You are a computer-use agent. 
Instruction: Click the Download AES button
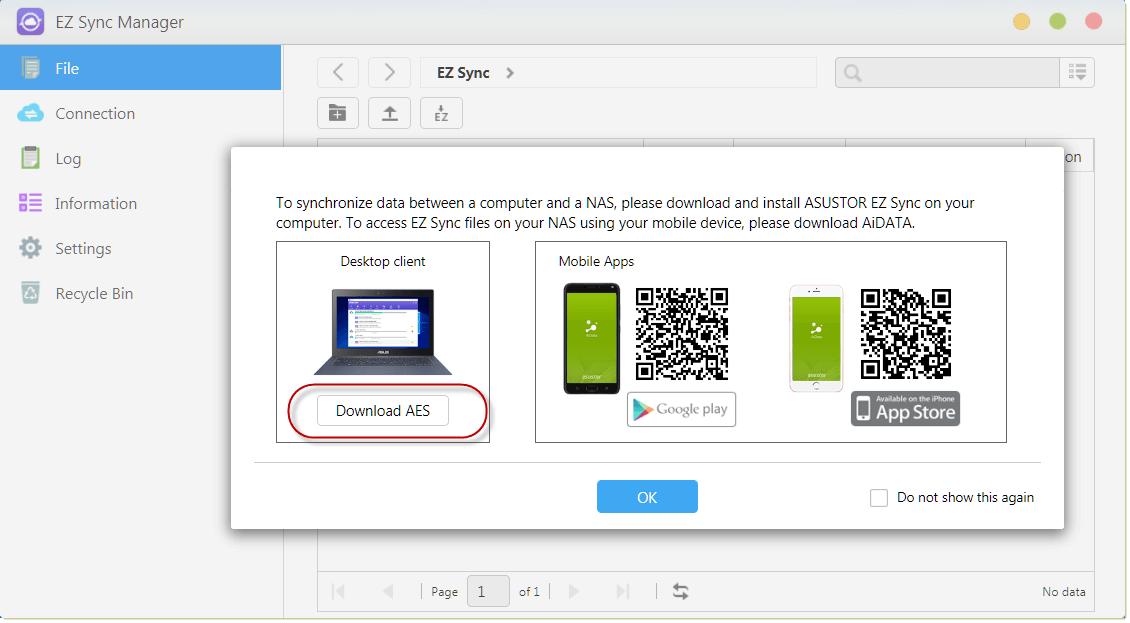pos(383,411)
